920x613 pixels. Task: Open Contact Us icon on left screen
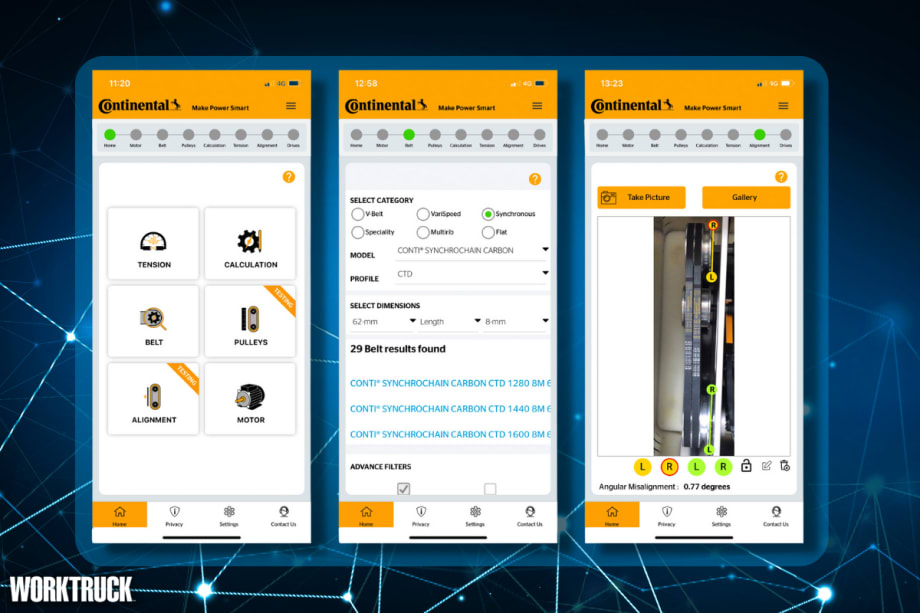click(x=283, y=516)
